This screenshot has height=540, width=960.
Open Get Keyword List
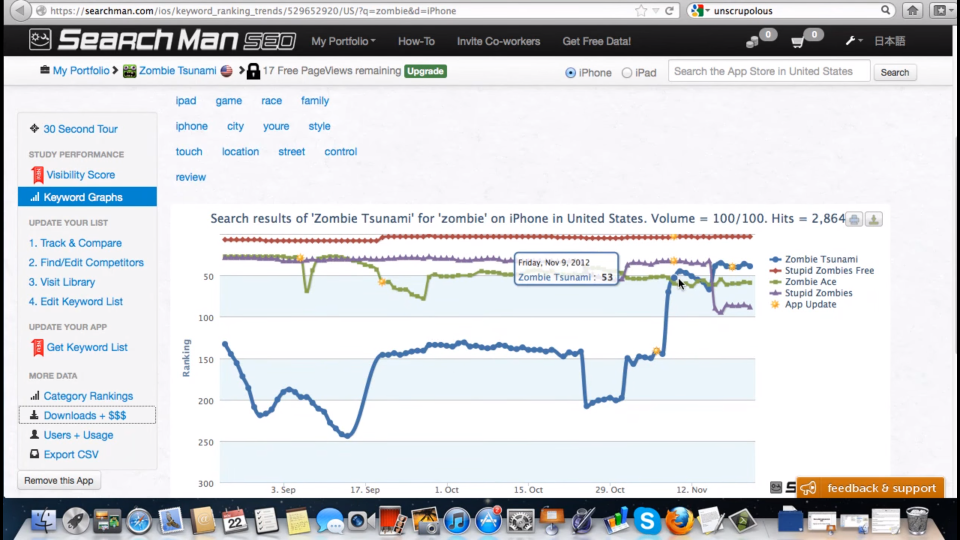pos(86,347)
